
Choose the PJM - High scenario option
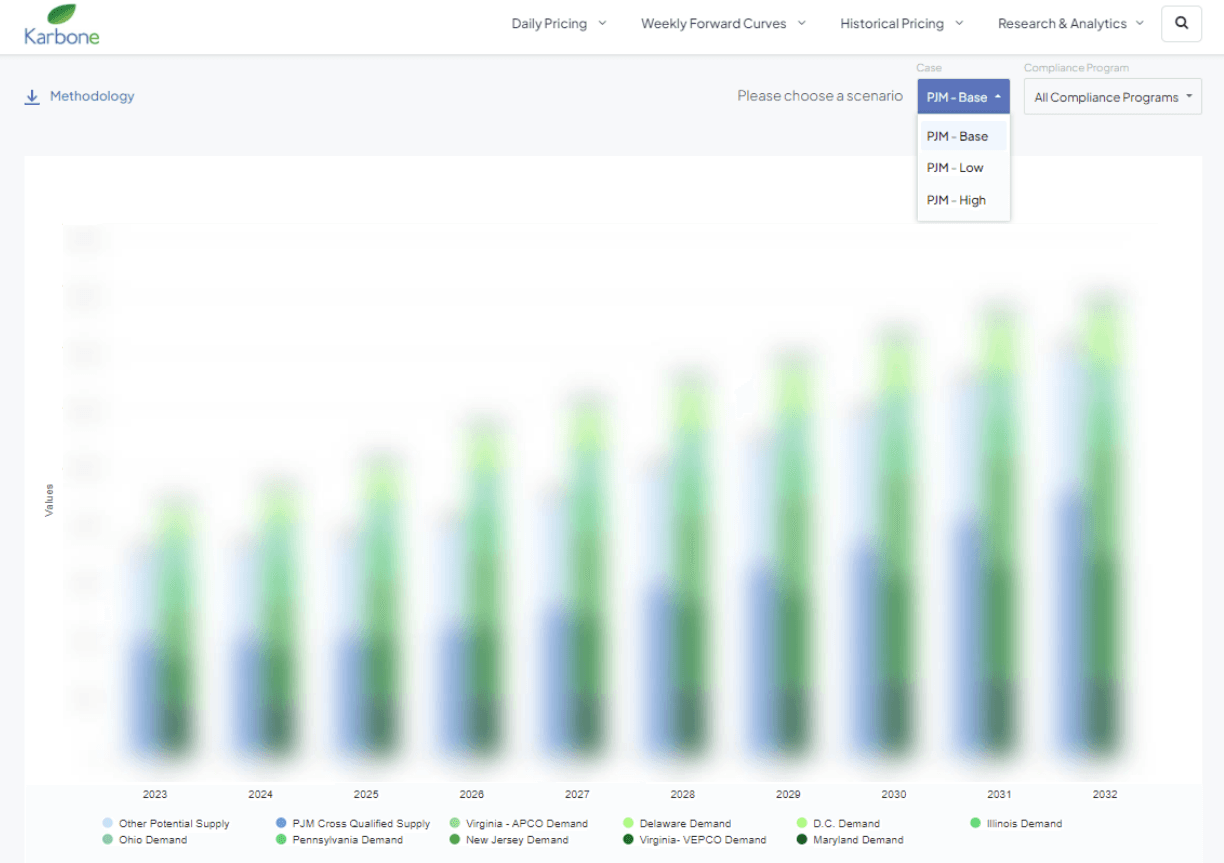tap(956, 200)
